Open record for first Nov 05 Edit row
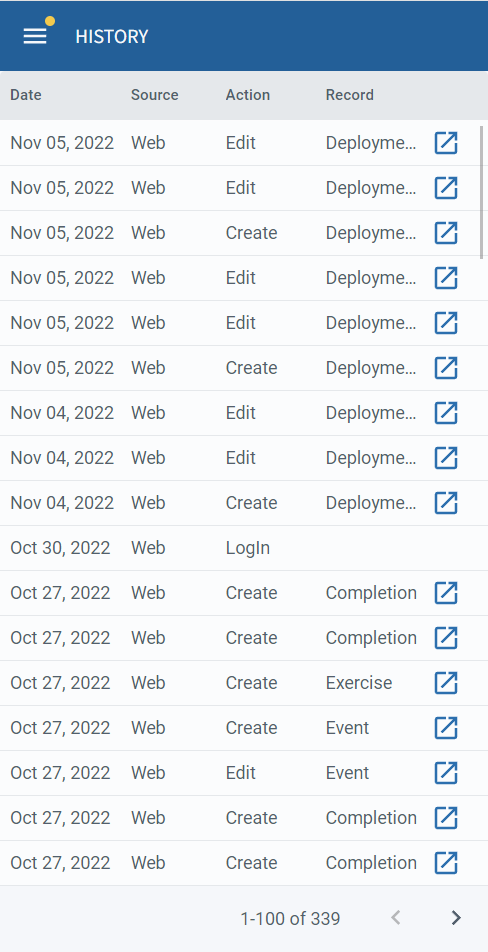This screenshot has width=488, height=952. (x=446, y=143)
